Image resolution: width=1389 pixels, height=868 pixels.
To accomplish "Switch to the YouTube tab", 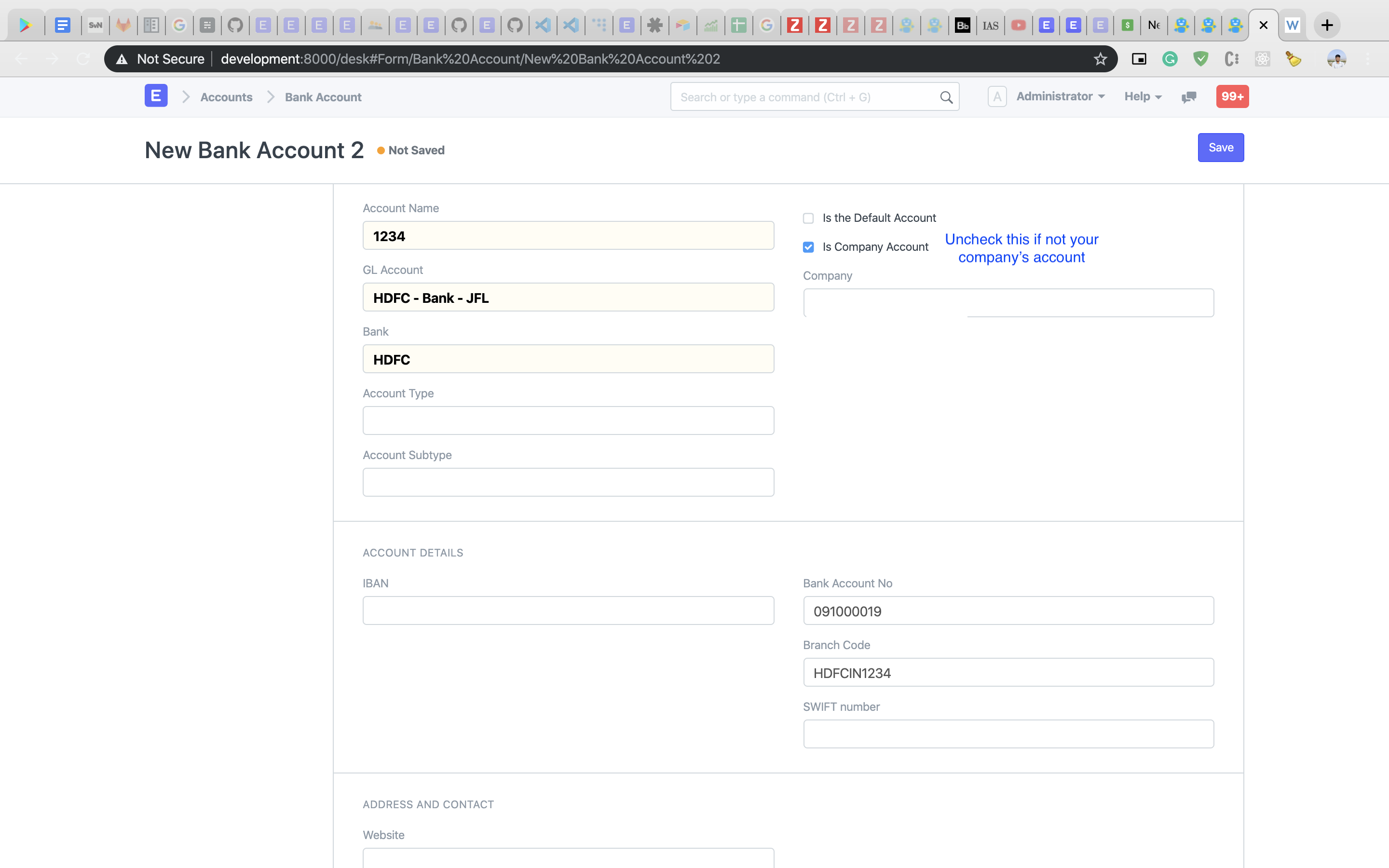I will point(1018,25).
